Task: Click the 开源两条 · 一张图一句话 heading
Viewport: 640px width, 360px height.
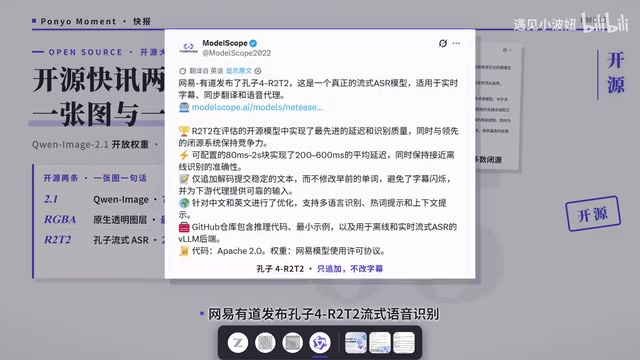Action: pos(95,178)
